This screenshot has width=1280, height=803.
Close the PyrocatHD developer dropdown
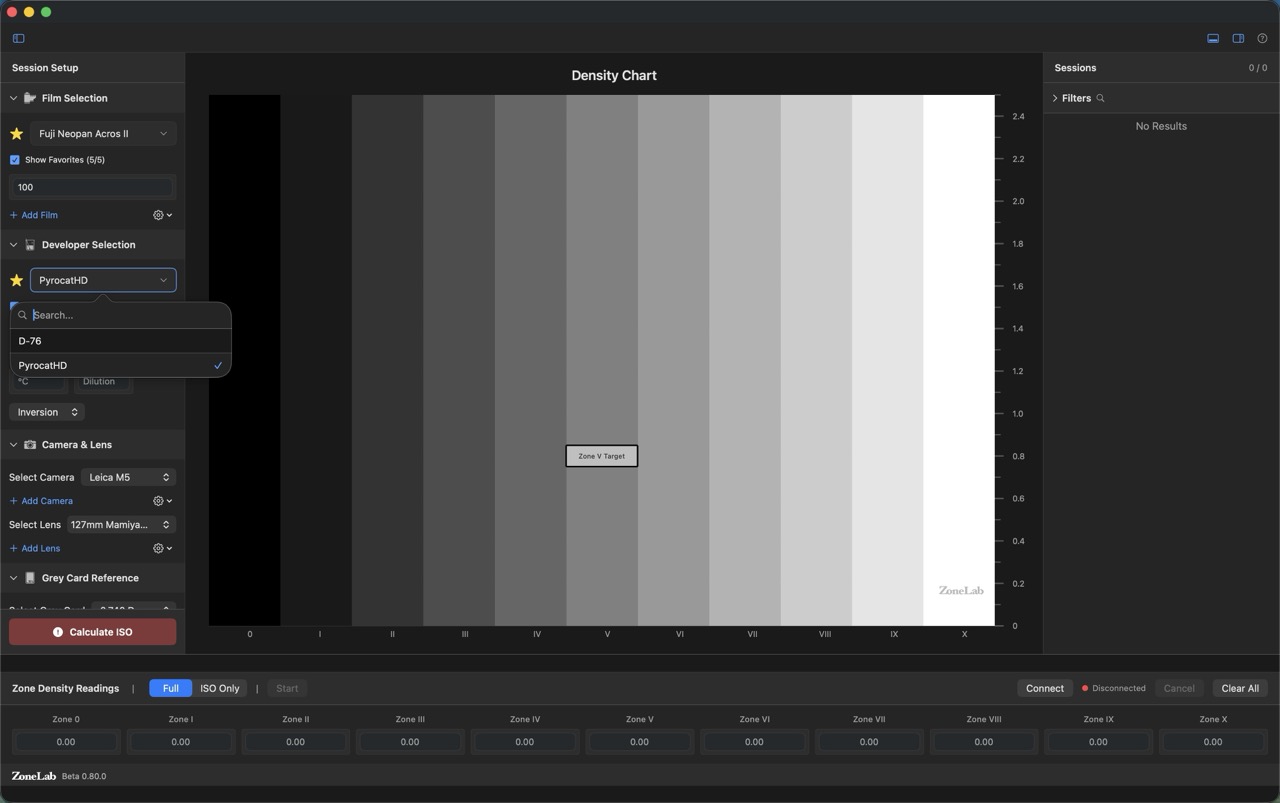click(103, 280)
